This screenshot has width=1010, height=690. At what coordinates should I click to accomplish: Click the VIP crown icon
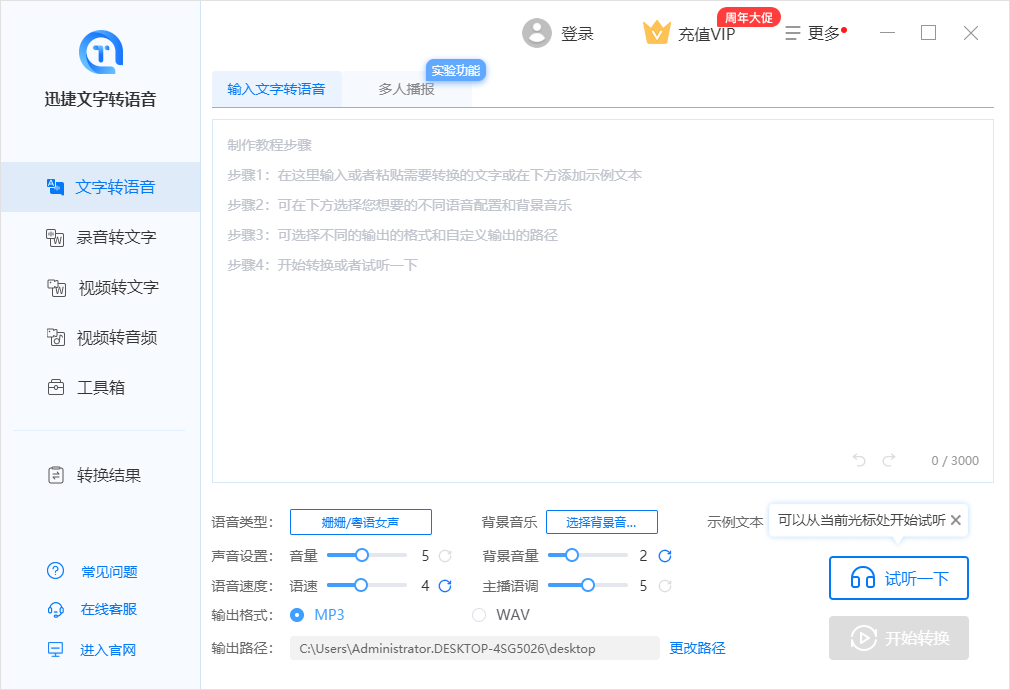coord(656,32)
